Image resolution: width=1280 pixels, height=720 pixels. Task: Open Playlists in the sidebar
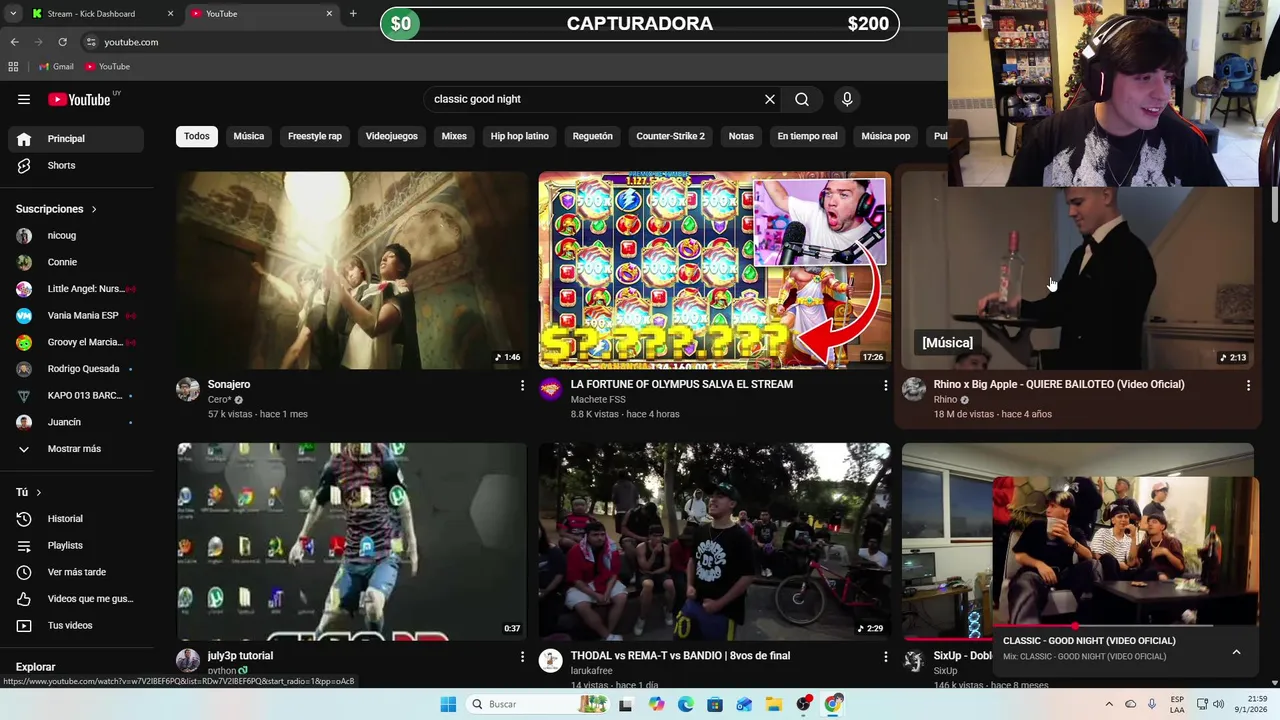point(76,545)
